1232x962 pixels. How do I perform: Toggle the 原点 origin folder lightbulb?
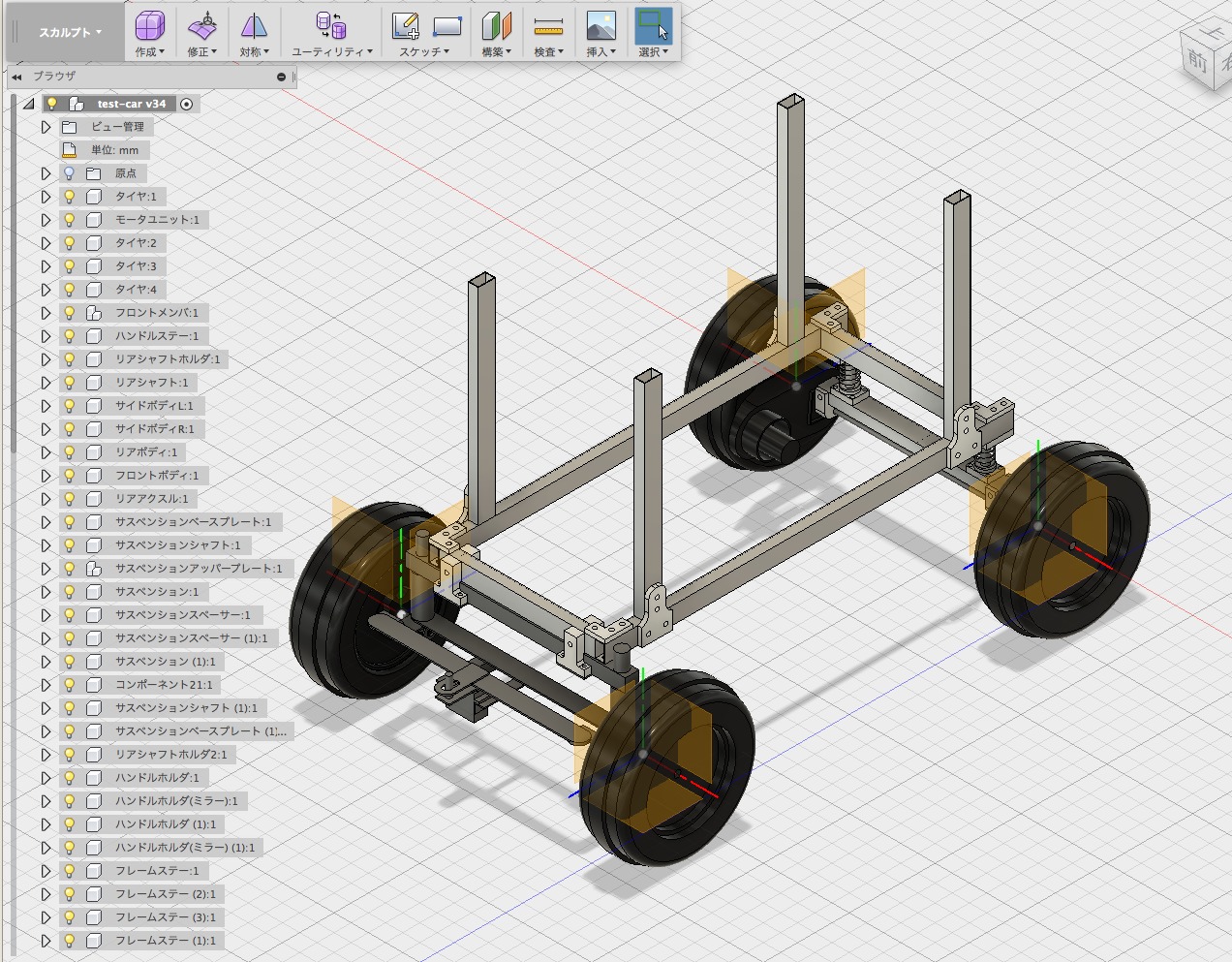tap(70, 173)
